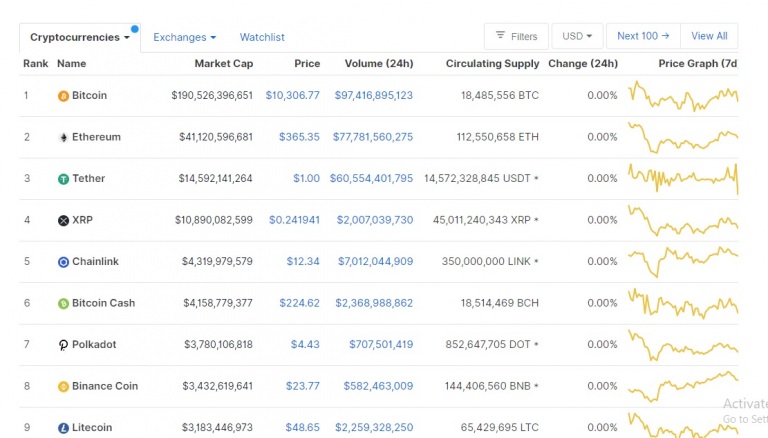Image resolution: width=768 pixels, height=438 pixels.
Task: Click XRP volume $2,007,039,730
Action: [375, 220]
